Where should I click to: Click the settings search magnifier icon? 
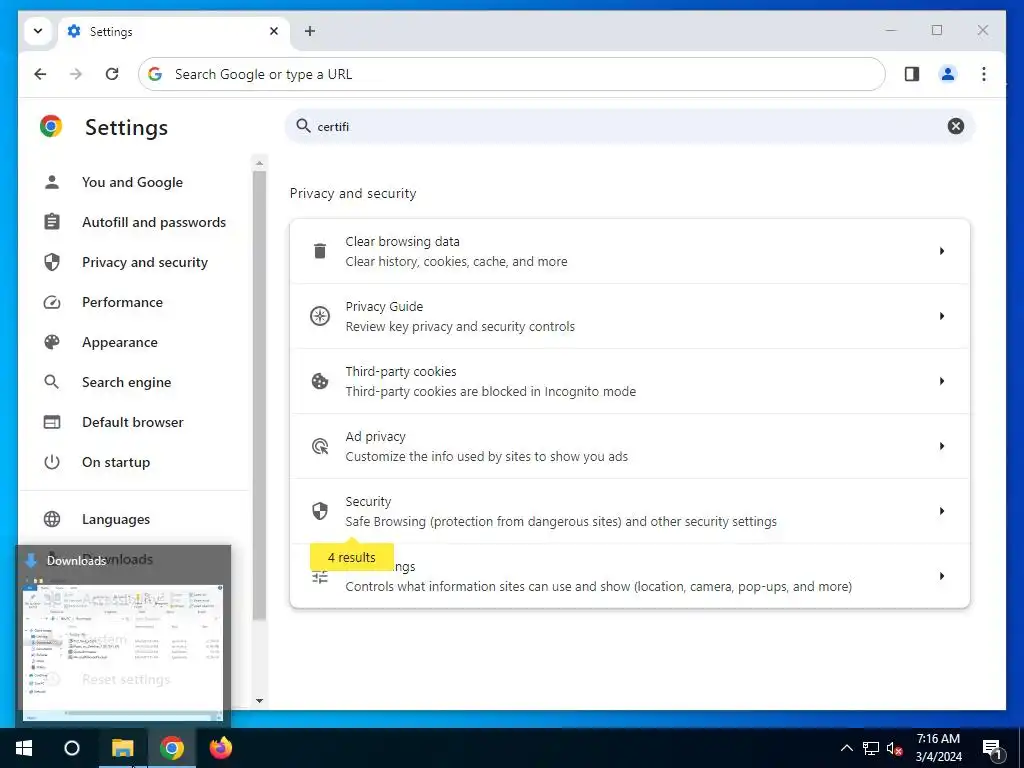point(303,126)
